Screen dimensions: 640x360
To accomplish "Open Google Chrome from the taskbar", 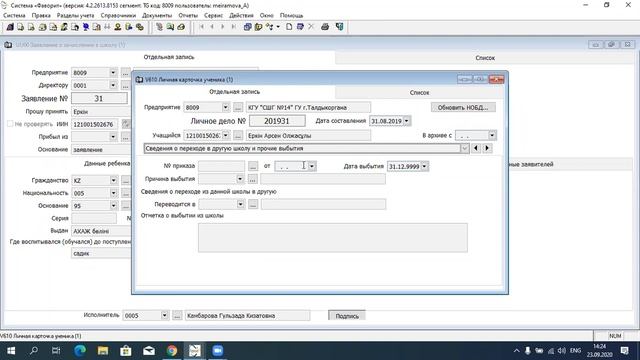I will click(172, 351).
